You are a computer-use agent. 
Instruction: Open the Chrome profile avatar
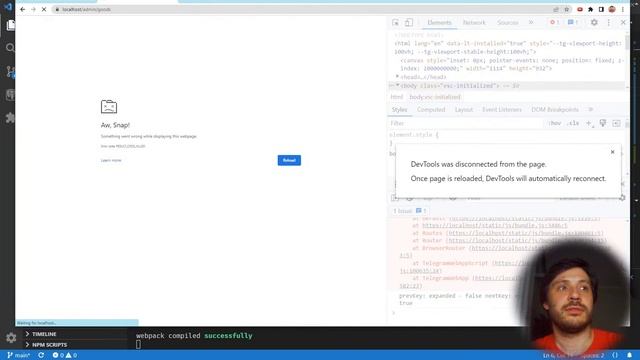(611, 9)
